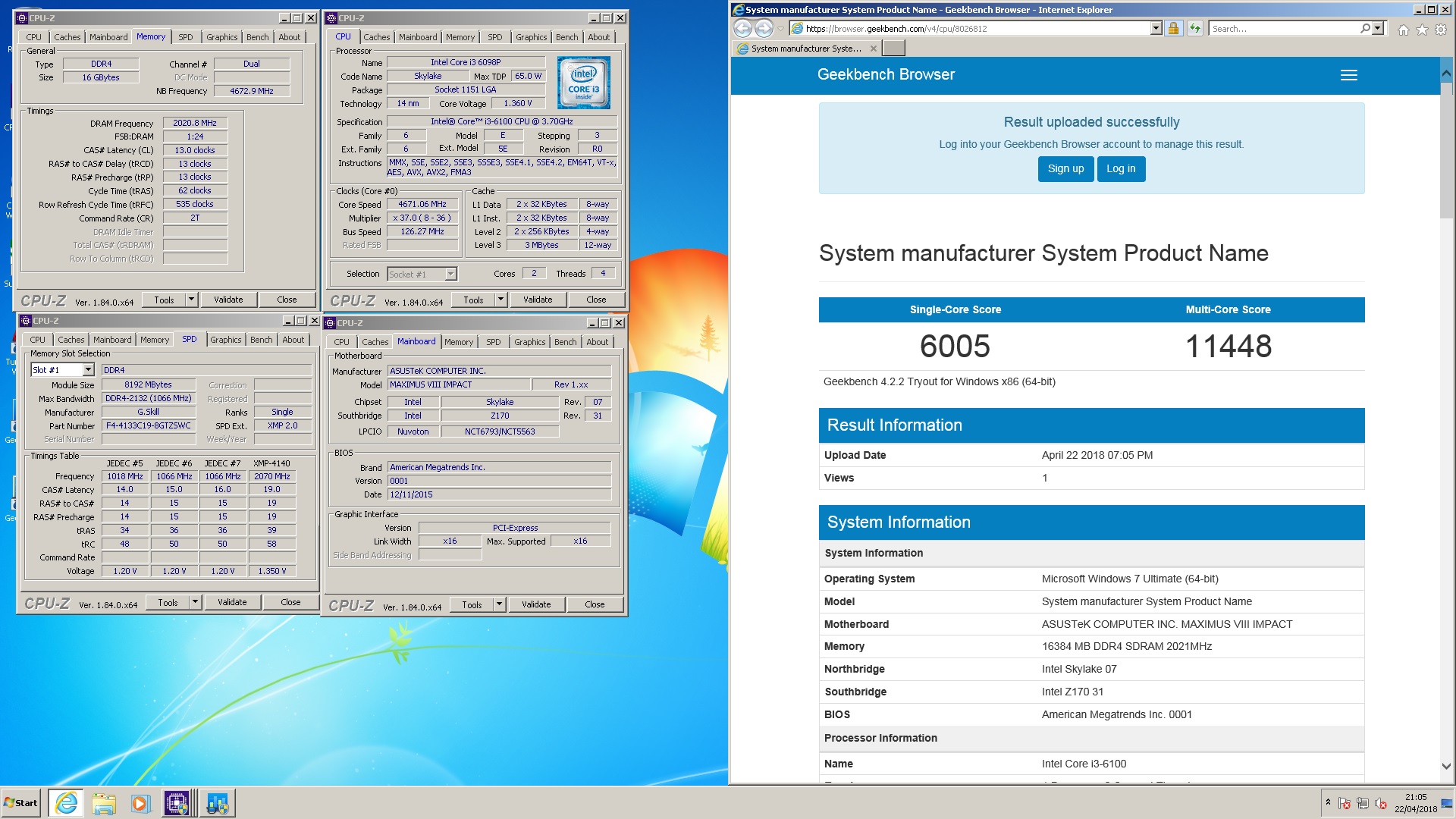Image resolution: width=1456 pixels, height=819 pixels.
Task: Click Core Speed value 4671.06 MHz
Action: 422,205
